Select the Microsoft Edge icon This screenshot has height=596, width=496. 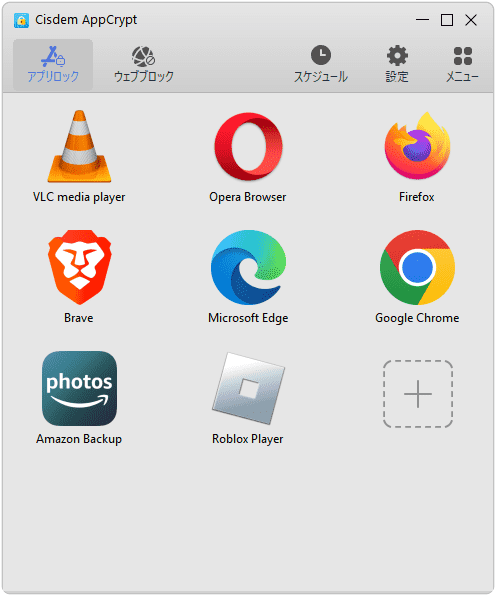tap(248, 267)
